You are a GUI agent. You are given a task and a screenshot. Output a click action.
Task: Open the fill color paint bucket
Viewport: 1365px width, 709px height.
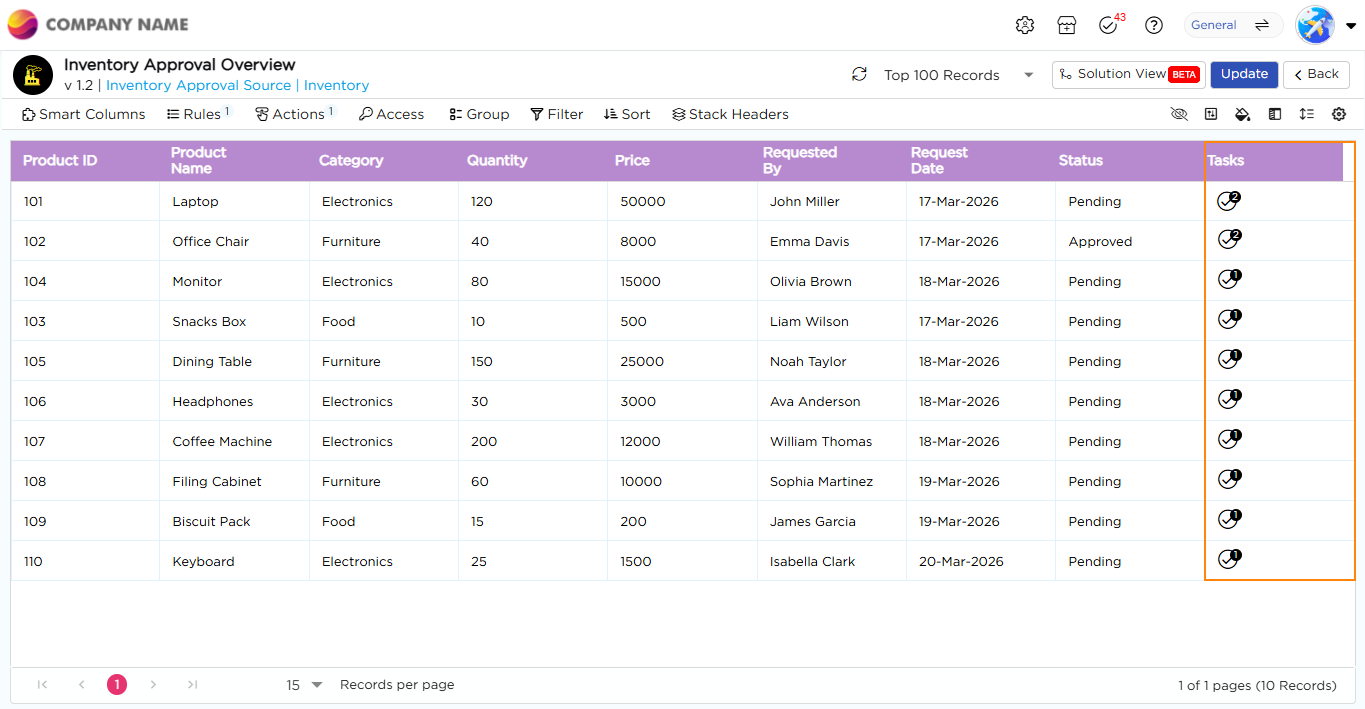click(x=1243, y=115)
